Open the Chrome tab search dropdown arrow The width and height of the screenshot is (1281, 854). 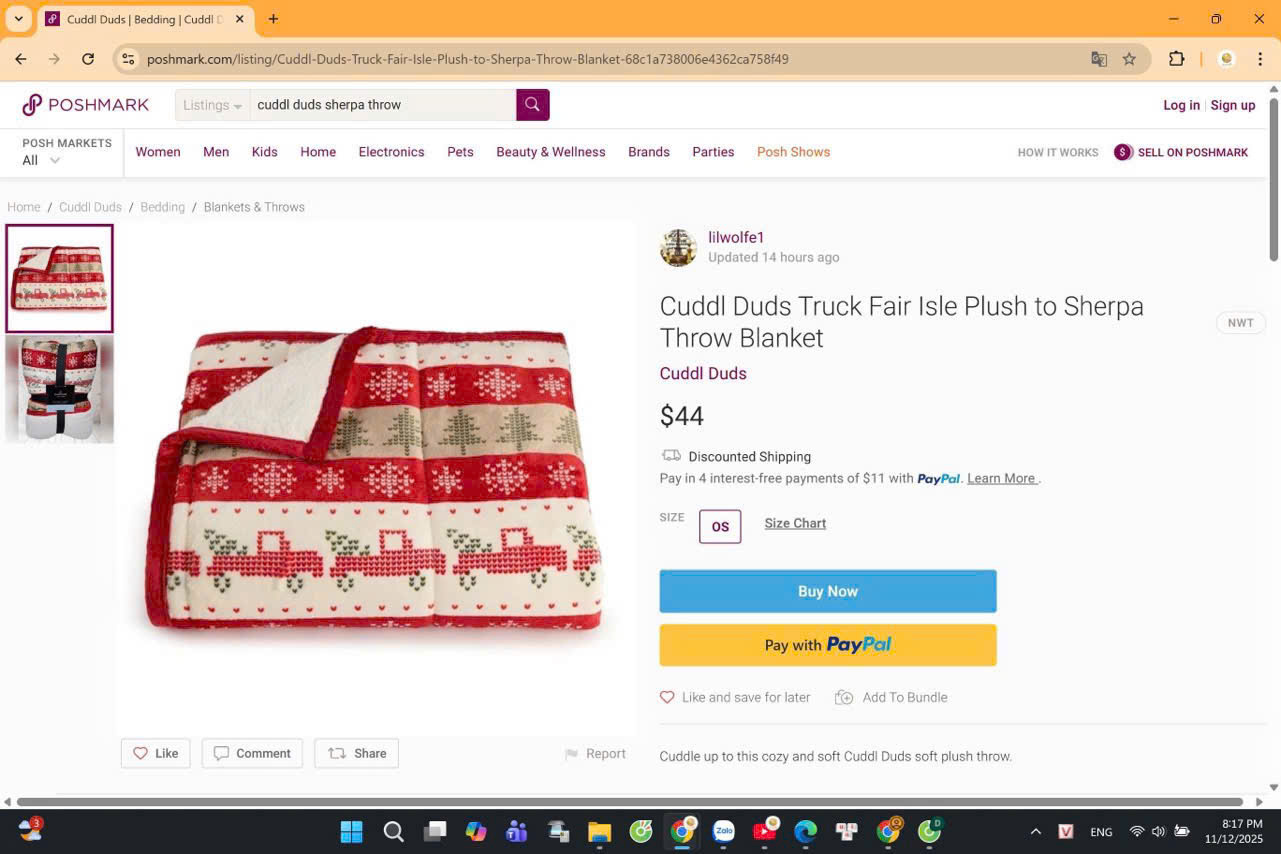point(18,19)
